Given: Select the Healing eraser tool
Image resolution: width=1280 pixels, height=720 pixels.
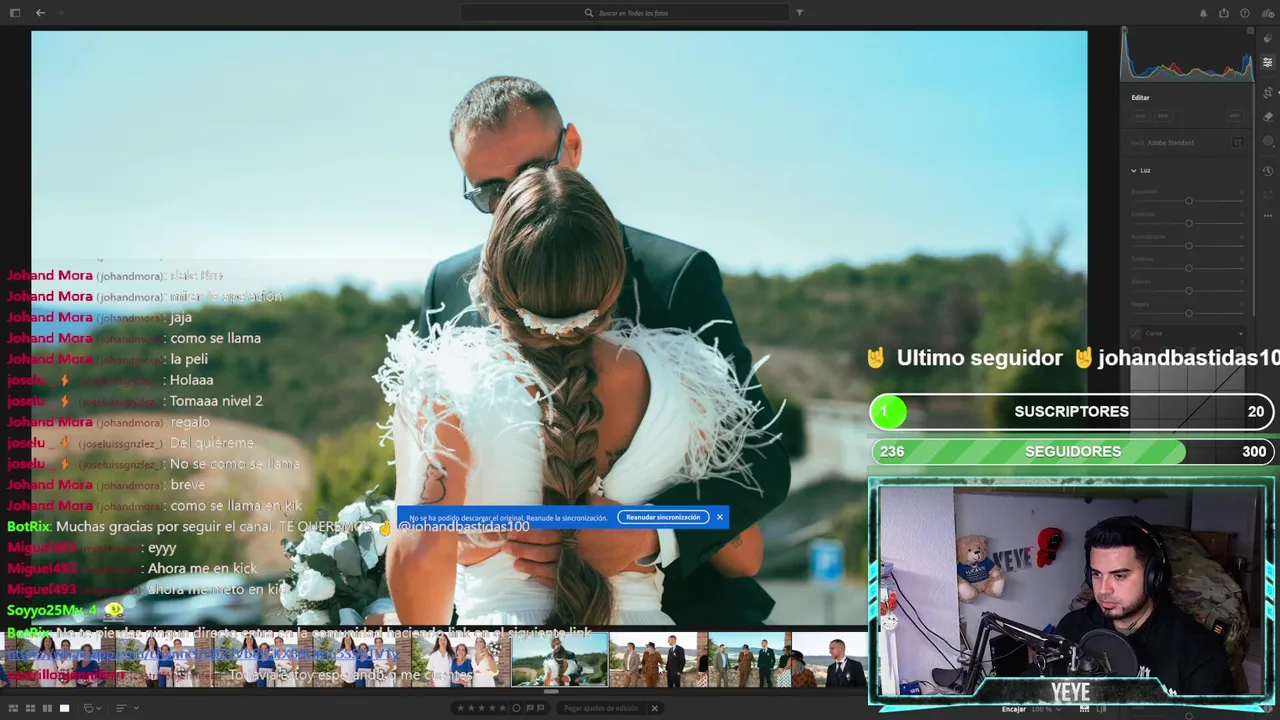Looking at the screenshot, I should pos(1268,116).
